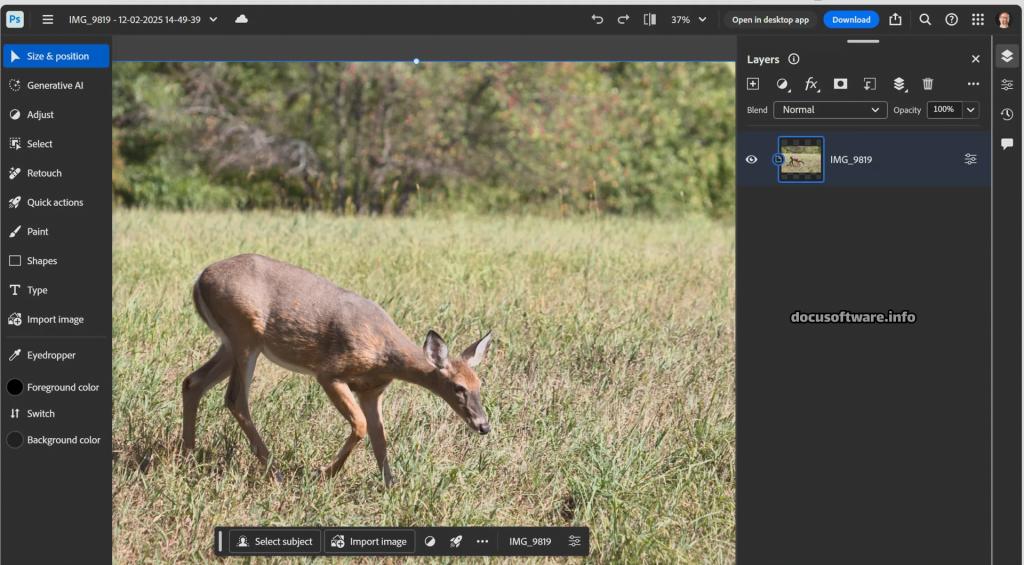This screenshot has width=1024, height=565.
Task: Open more options ellipsis in contextual bar
Action: [483, 541]
